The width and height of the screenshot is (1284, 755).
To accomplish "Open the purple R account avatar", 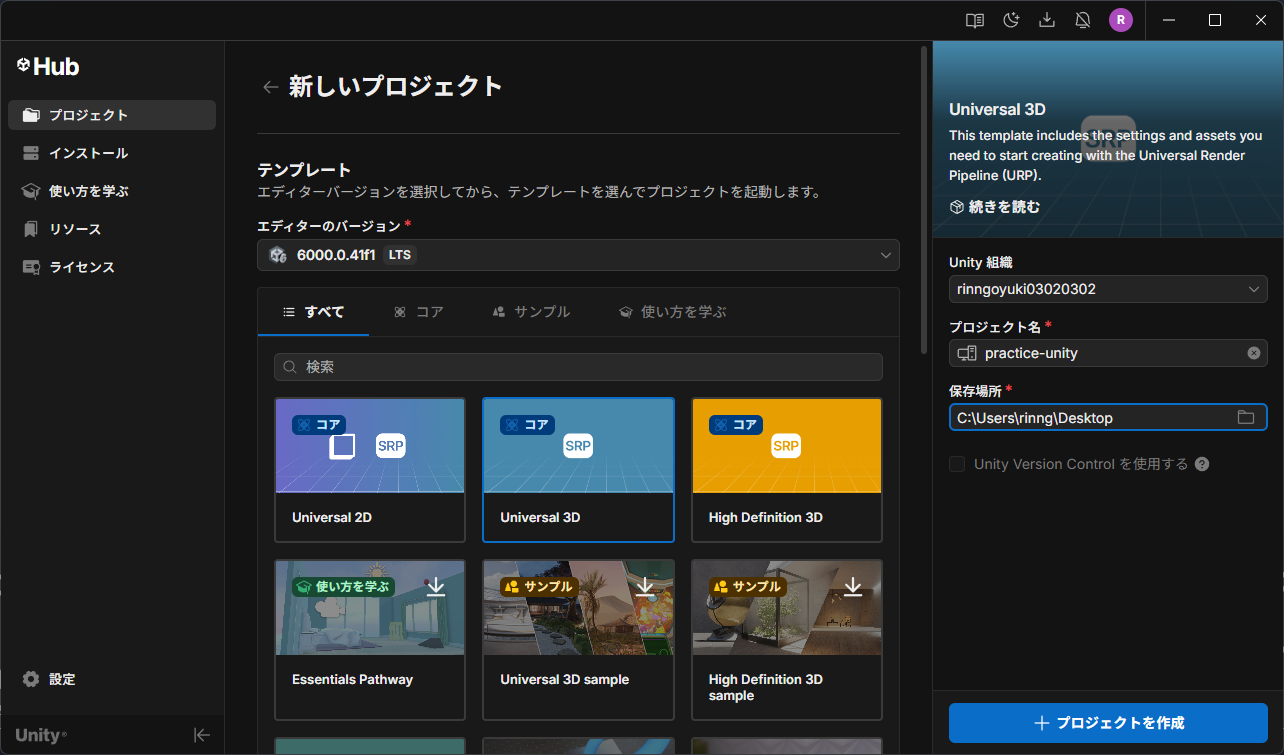I will point(1121,20).
